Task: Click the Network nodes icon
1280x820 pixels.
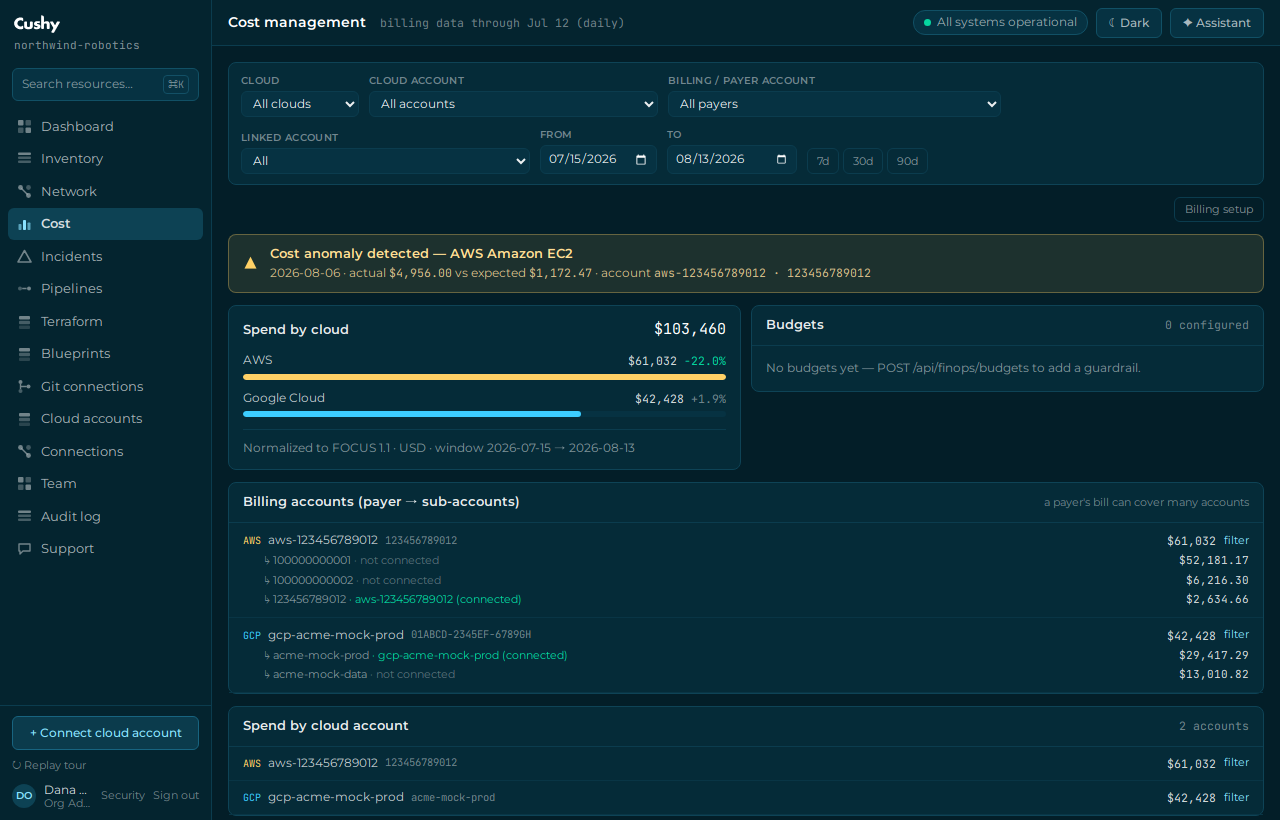Action: click(25, 191)
